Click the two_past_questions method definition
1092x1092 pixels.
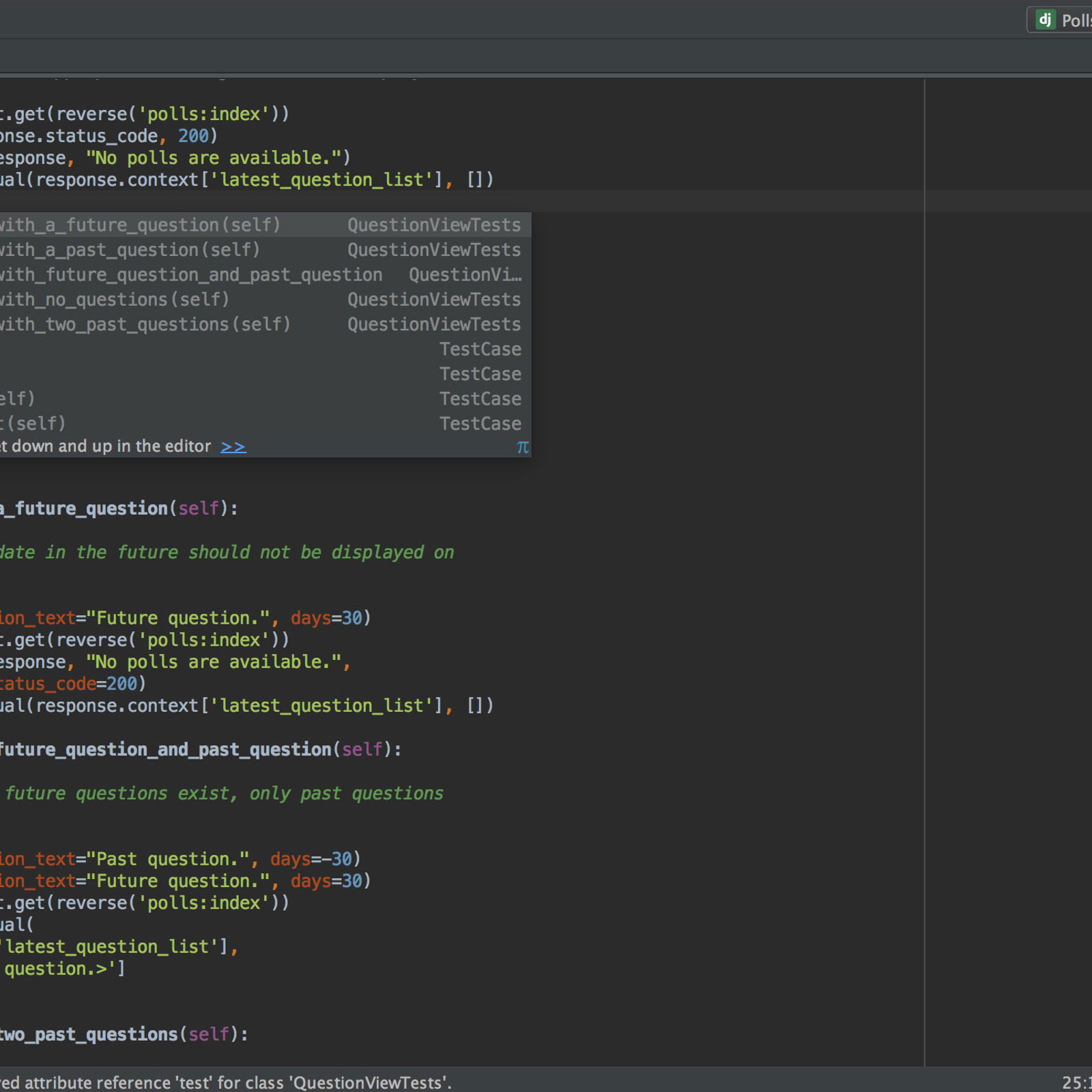click(x=89, y=1034)
